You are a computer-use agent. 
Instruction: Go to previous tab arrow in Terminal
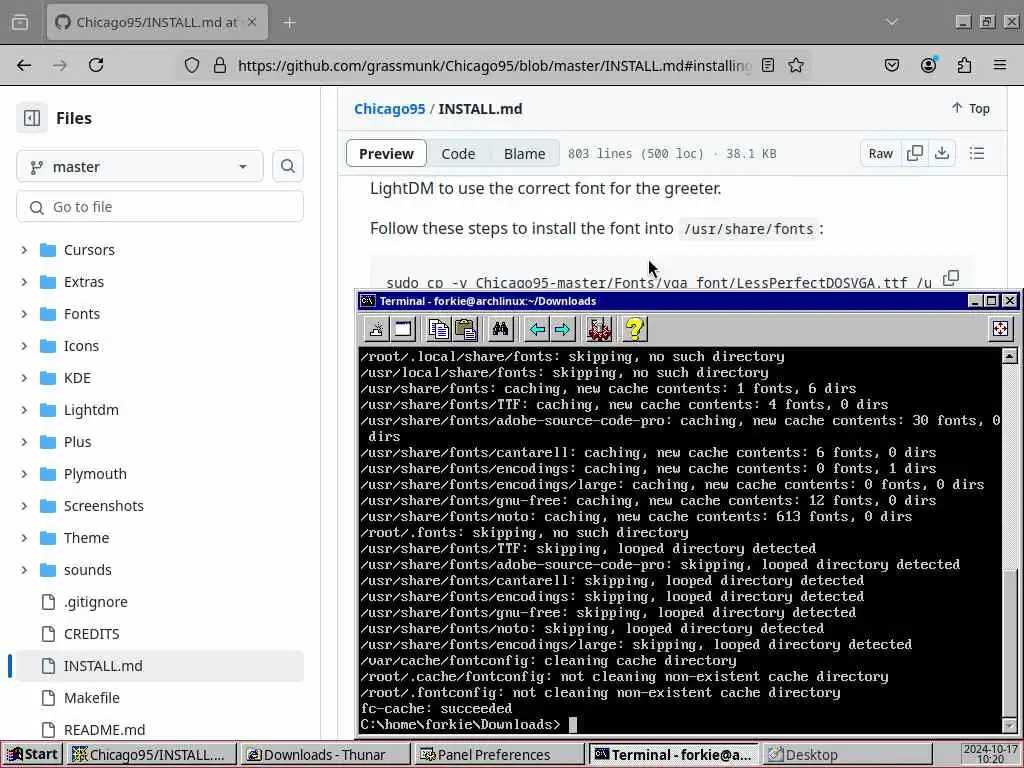click(x=537, y=329)
